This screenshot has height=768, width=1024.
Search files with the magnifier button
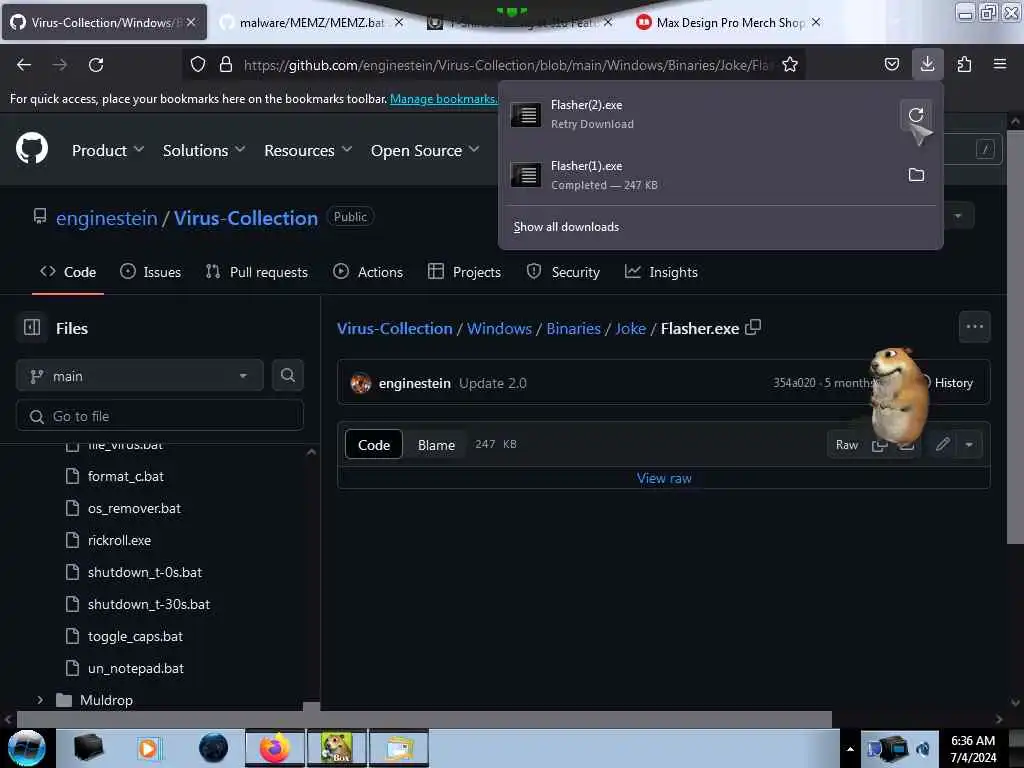coord(287,376)
